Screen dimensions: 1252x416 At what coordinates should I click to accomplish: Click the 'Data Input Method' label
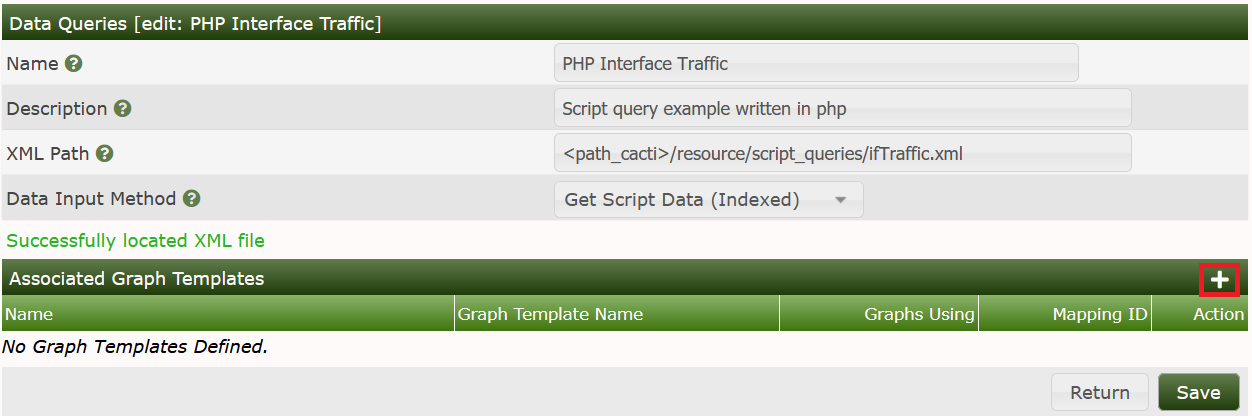tap(91, 199)
